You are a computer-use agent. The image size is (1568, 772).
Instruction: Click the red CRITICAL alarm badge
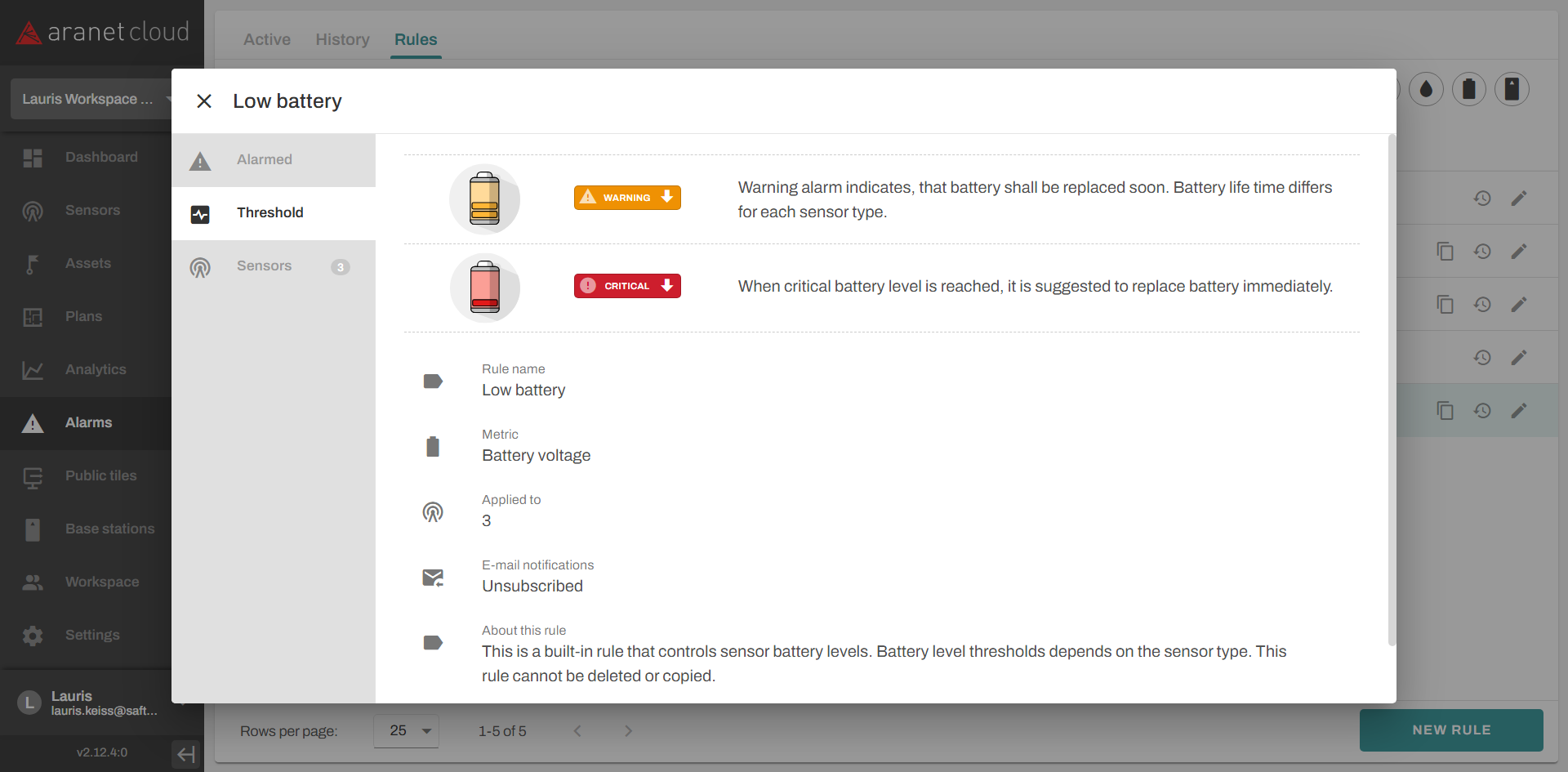coord(626,286)
